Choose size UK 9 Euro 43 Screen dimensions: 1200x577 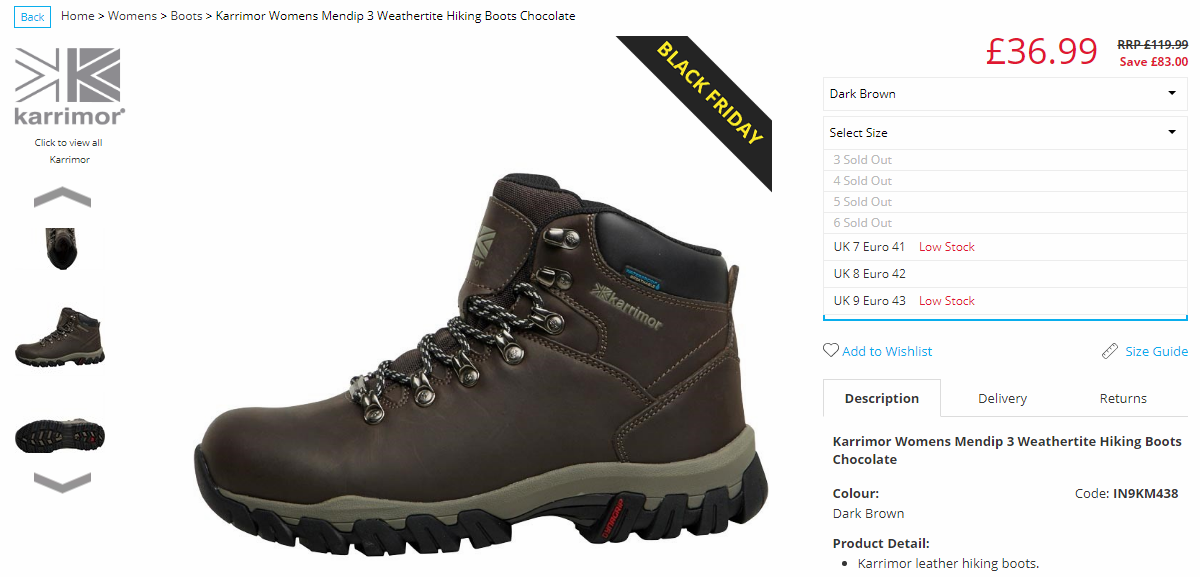pos(1005,301)
